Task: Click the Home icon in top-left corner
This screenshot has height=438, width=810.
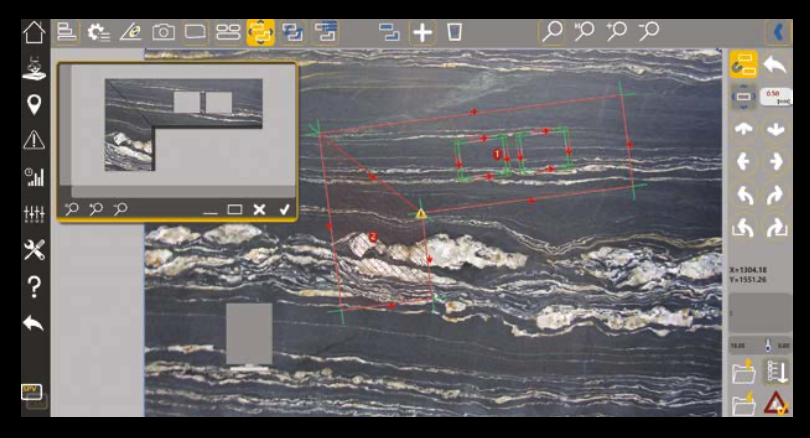Action: coord(33,31)
